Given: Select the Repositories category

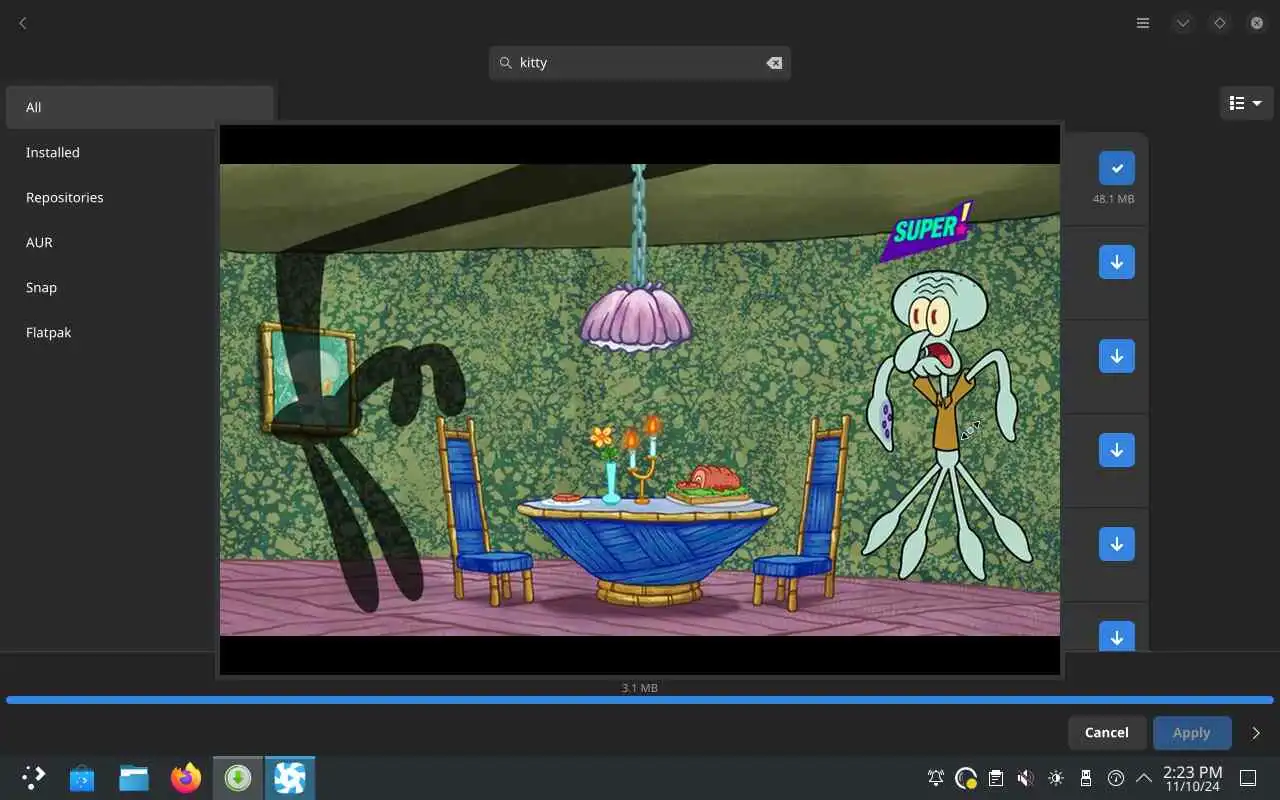Looking at the screenshot, I should [140, 197].
